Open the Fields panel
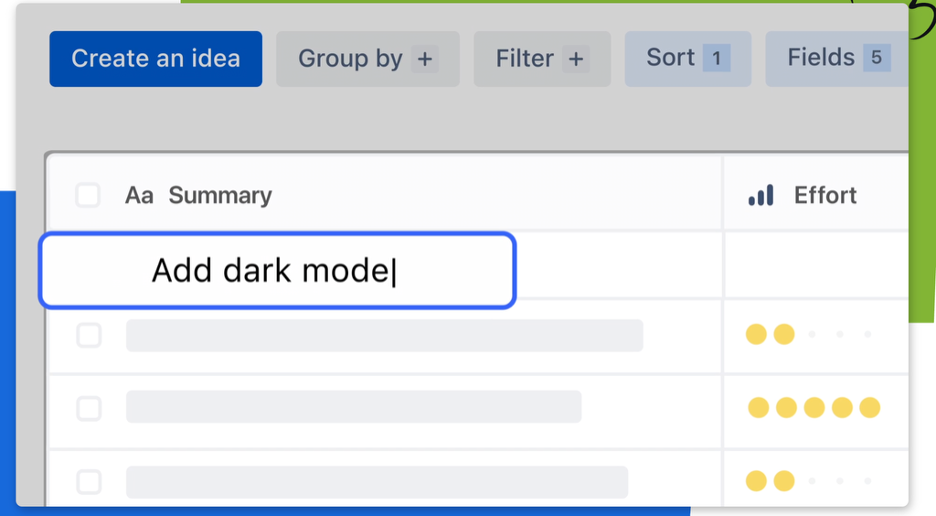Image resolution: width=936 pixels, height=516 pixels. tap(836, 58)
